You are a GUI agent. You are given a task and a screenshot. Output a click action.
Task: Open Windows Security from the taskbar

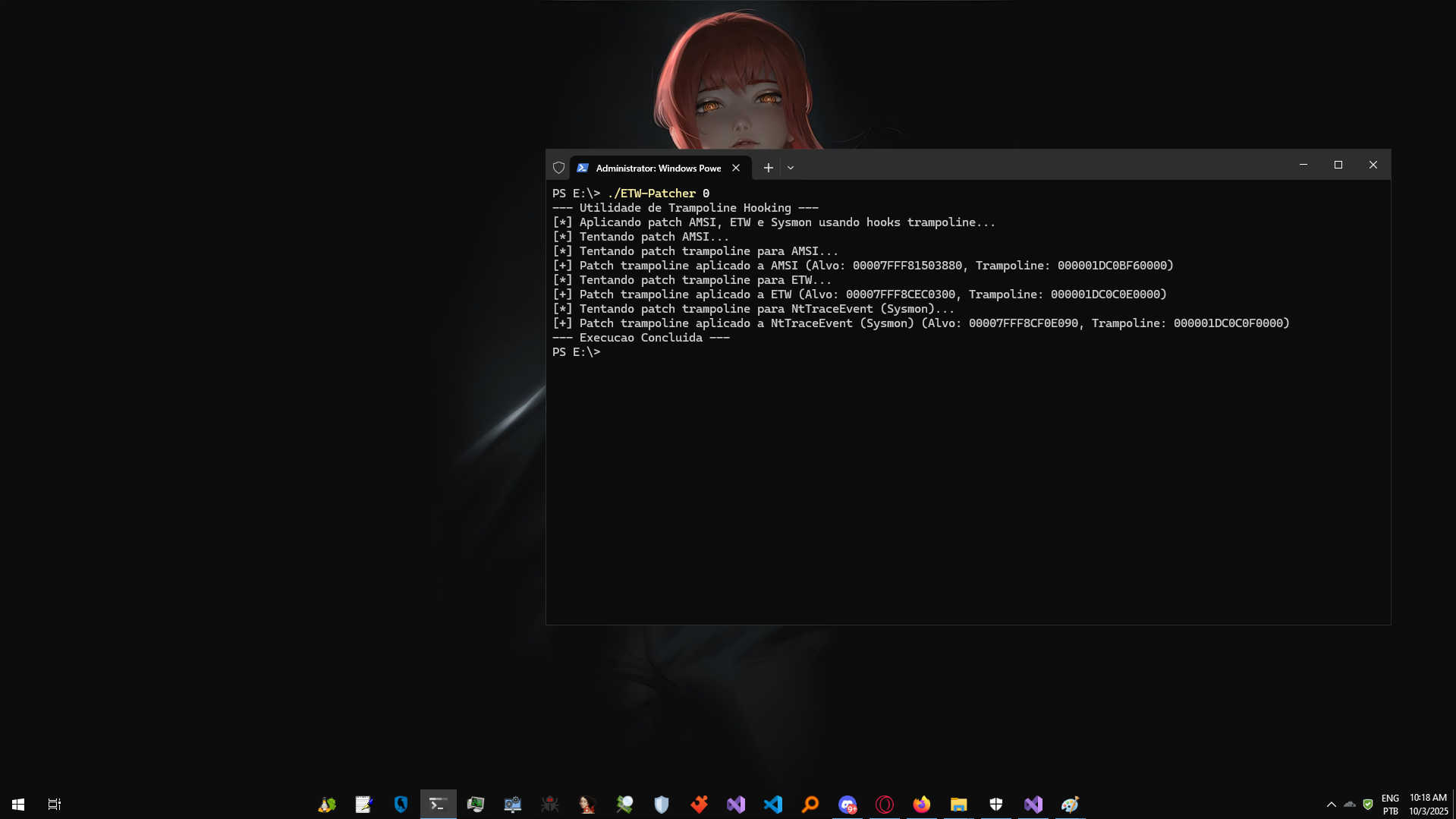coord(996,804)
